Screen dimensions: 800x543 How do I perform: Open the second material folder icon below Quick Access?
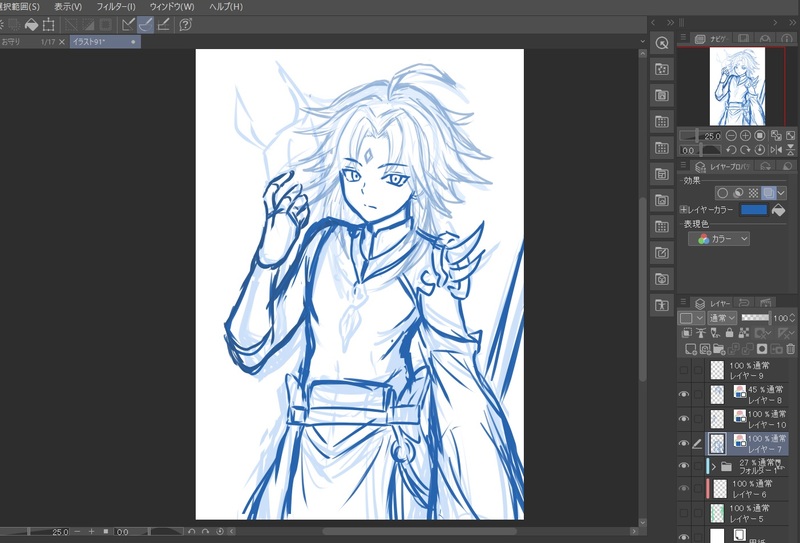[x=662, y=95]
